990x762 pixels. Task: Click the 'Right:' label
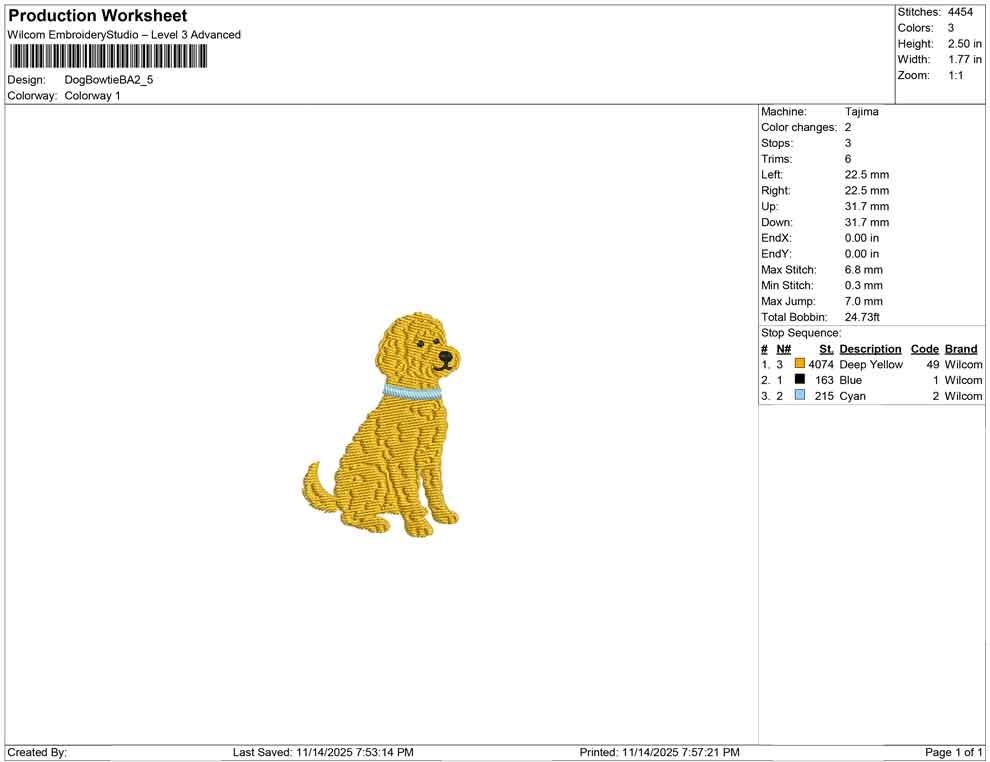775,190
